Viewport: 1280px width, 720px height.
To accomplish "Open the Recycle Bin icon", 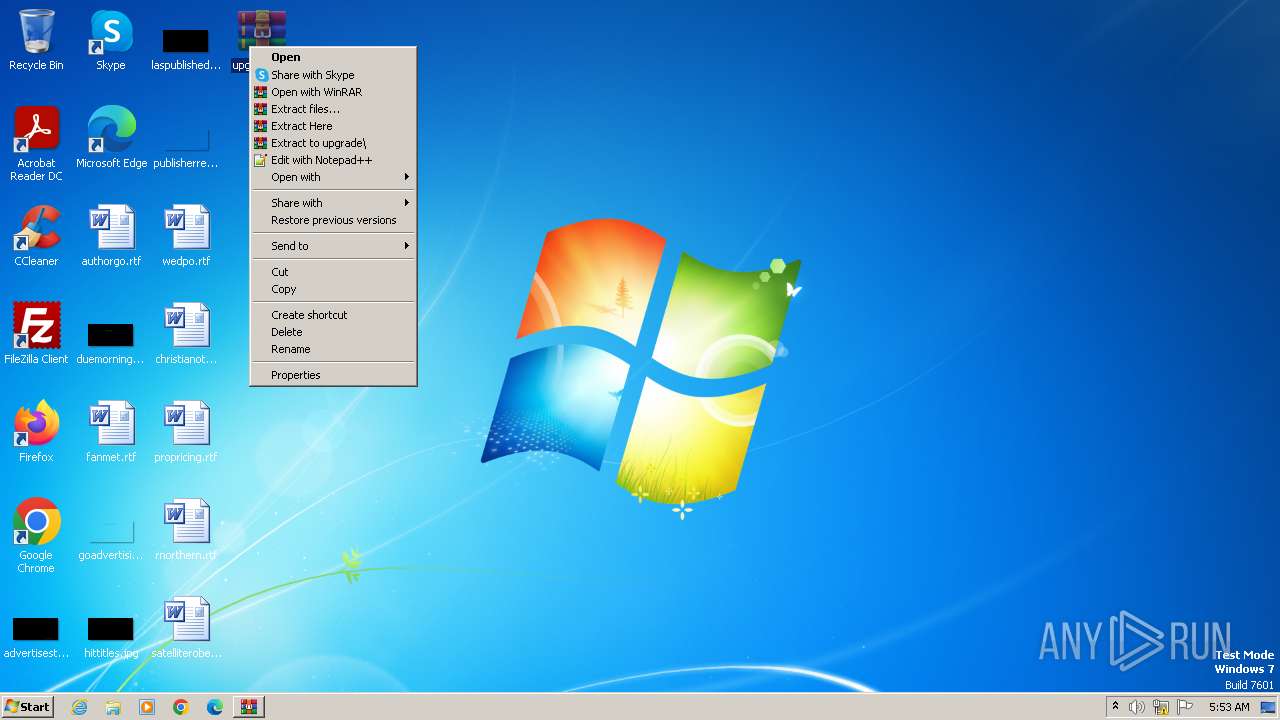I will tap(36, 40).
